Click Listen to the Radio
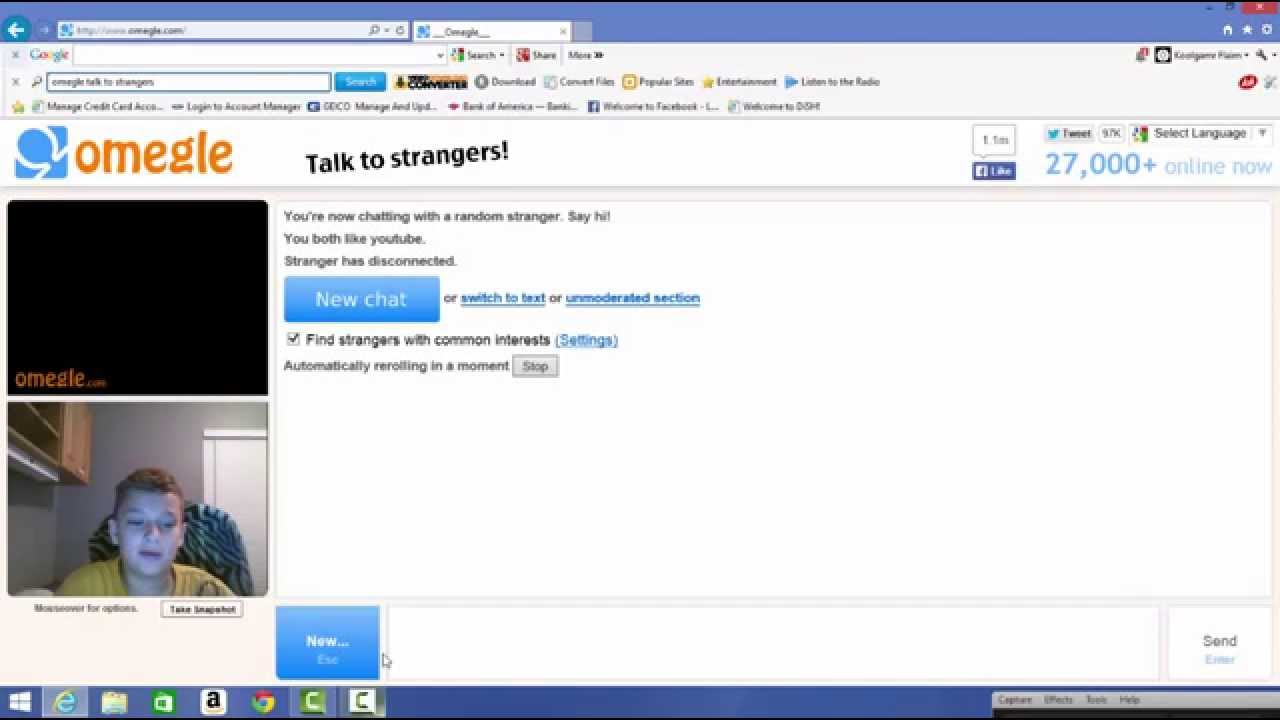The height and width of the screenshot is (720, 1280). tap(832, 82)
